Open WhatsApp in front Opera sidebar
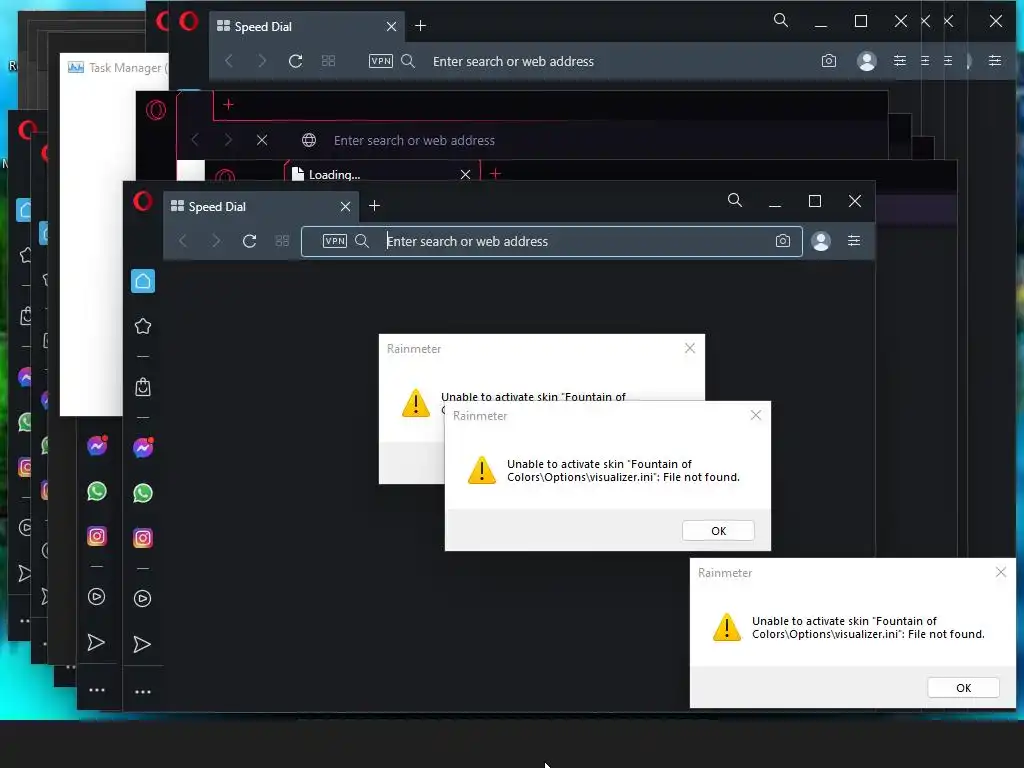The width and height of the screenshot is (1024, 768). coord(143,493)
